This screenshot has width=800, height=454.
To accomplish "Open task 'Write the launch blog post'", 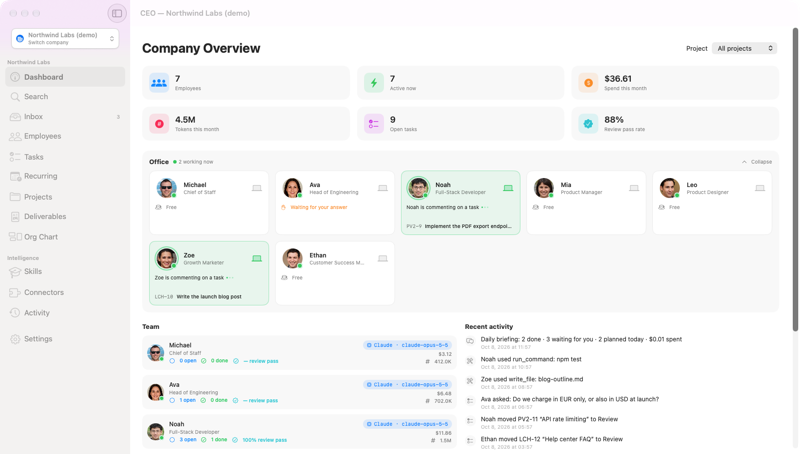I will [x=209, y=297].
